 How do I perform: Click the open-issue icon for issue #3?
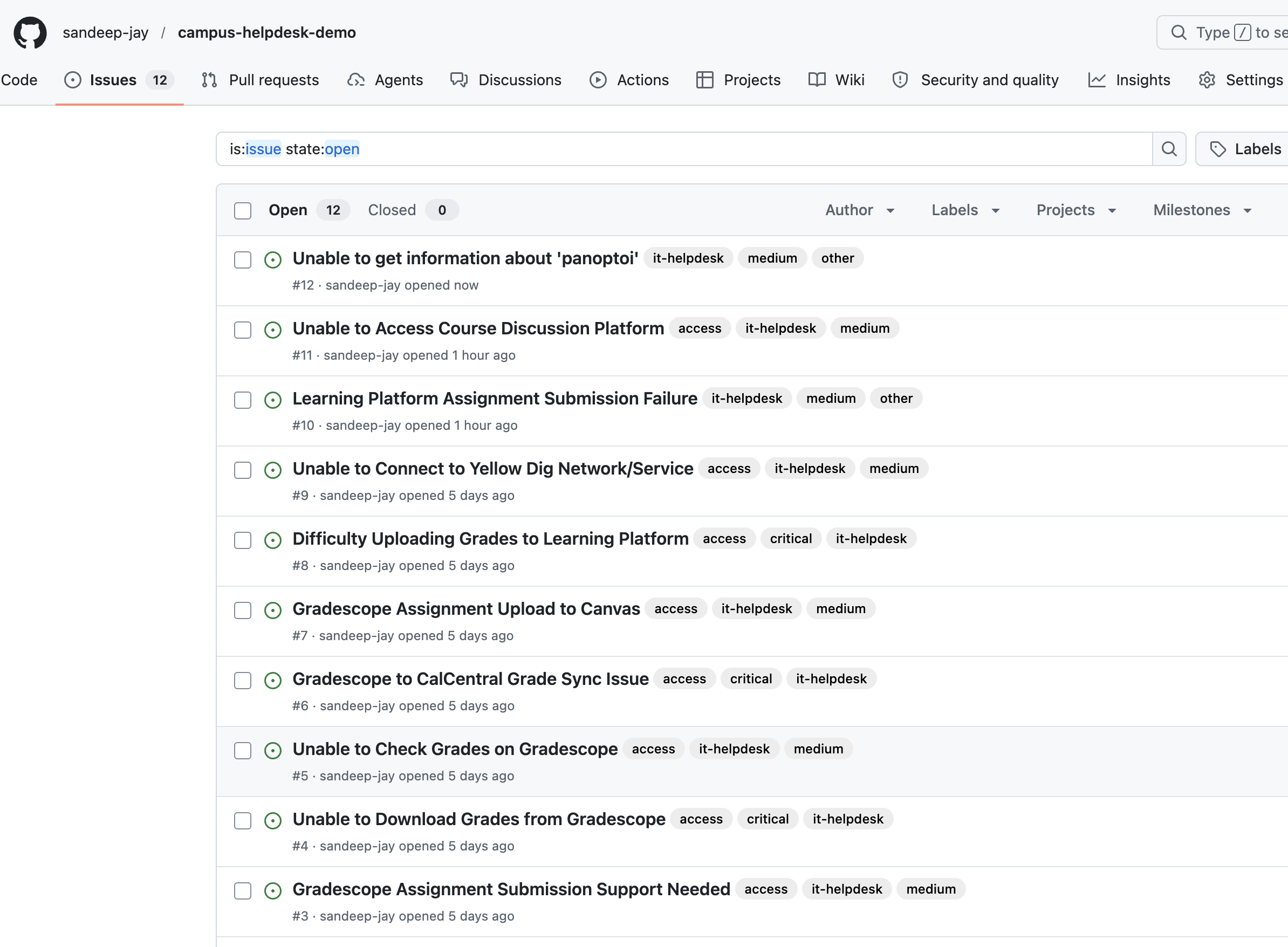tap(273, 890)
